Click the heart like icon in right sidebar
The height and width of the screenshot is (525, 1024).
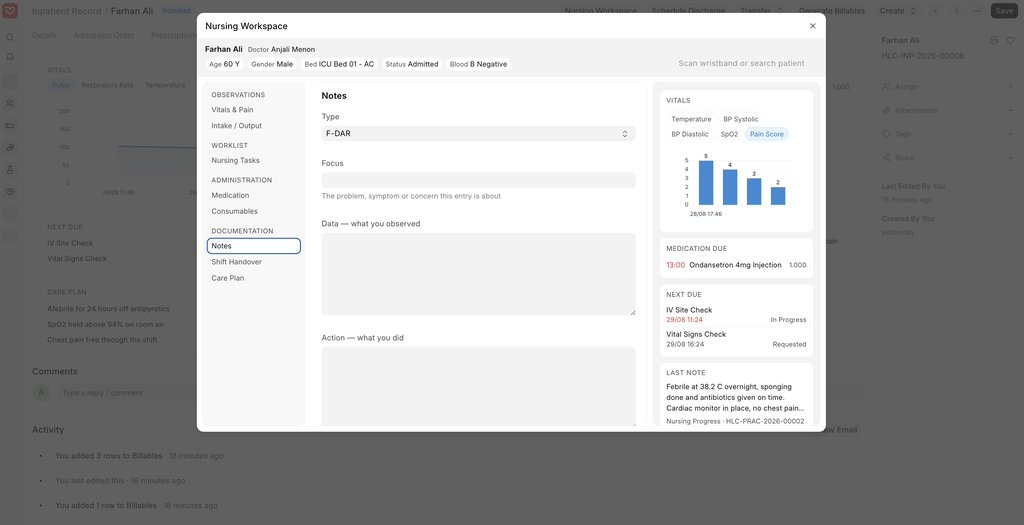tap(1010, 40)
